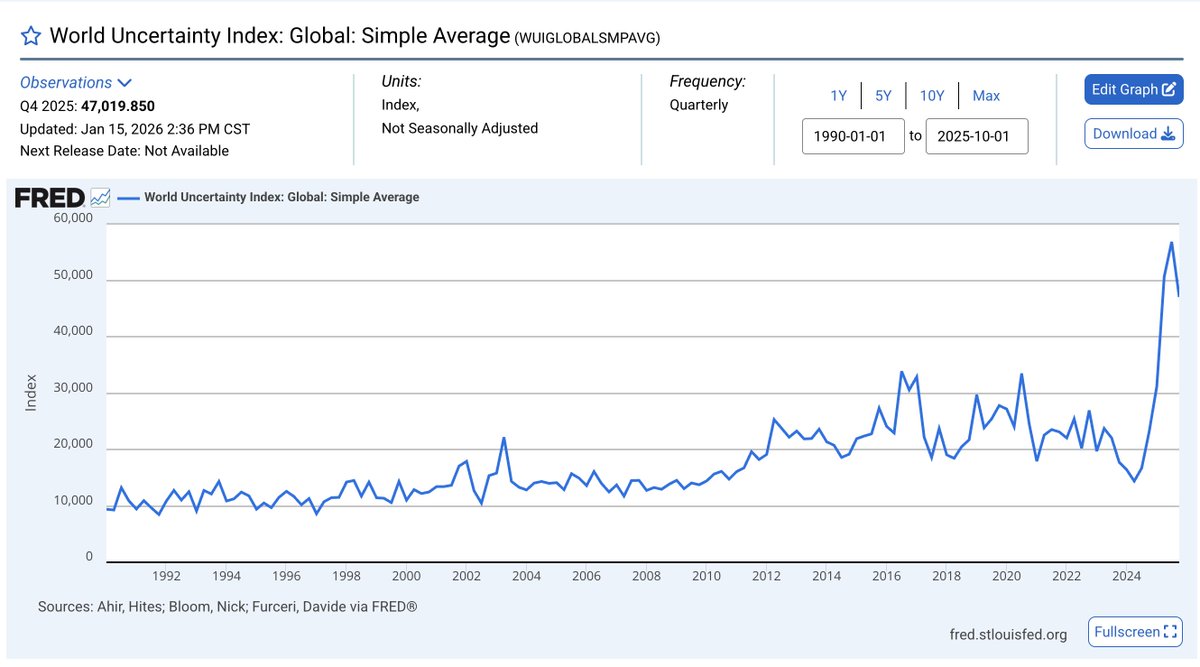Click the 1992 x-axis label
The width and height of the screenshot is (1200, 667).
(166, 576)
